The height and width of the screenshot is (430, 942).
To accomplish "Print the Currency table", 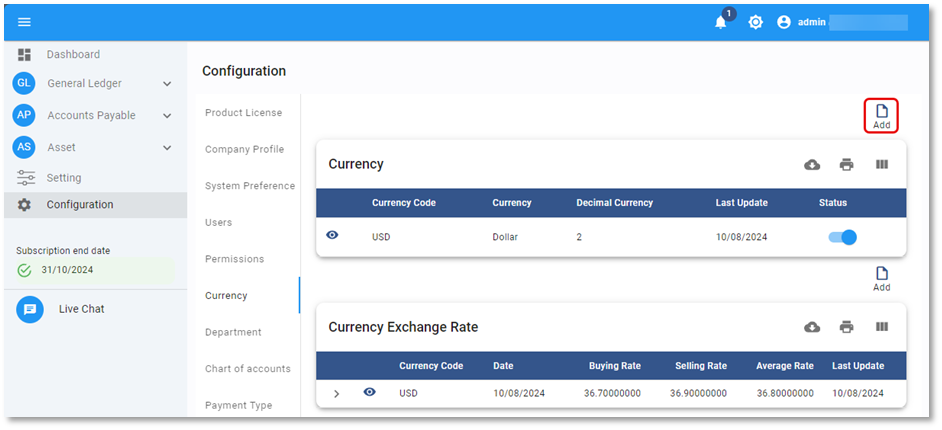I will point(846,165).
